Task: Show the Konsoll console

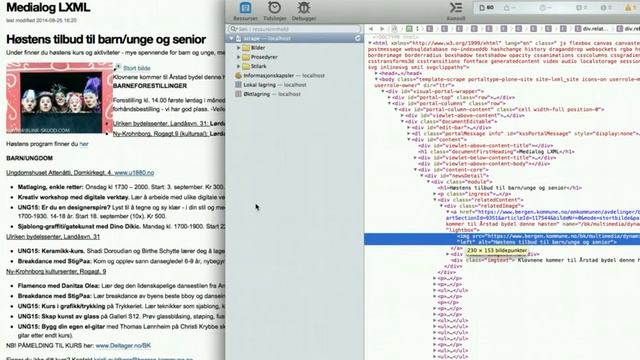Action: pos(456,11)
